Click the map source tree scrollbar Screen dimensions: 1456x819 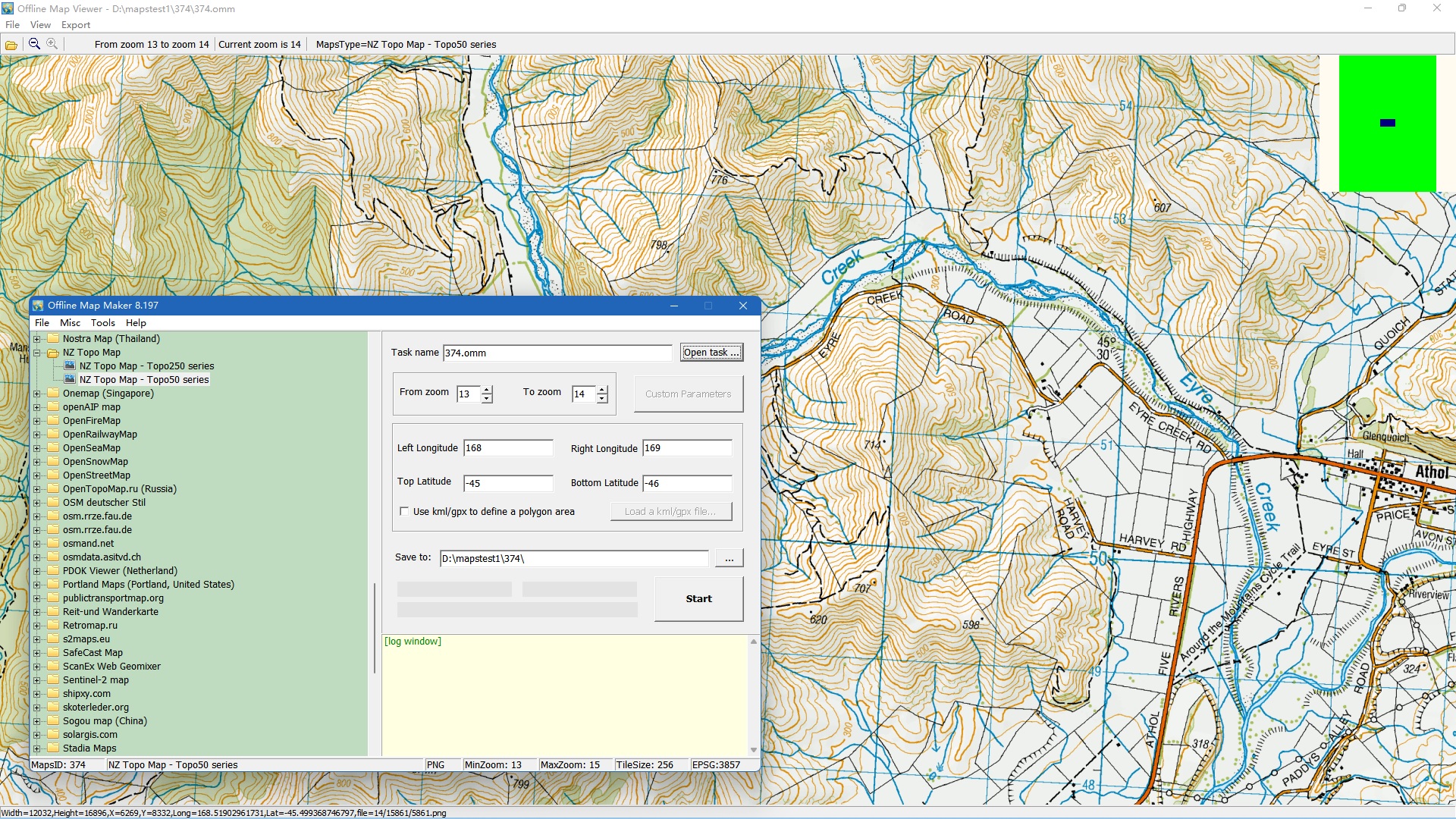point(375,628)
